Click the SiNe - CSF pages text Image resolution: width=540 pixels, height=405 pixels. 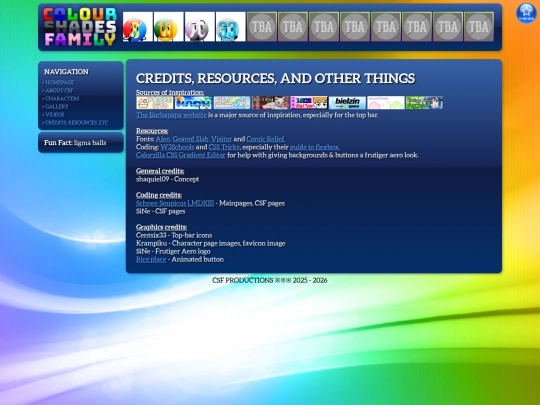[160, 211]
